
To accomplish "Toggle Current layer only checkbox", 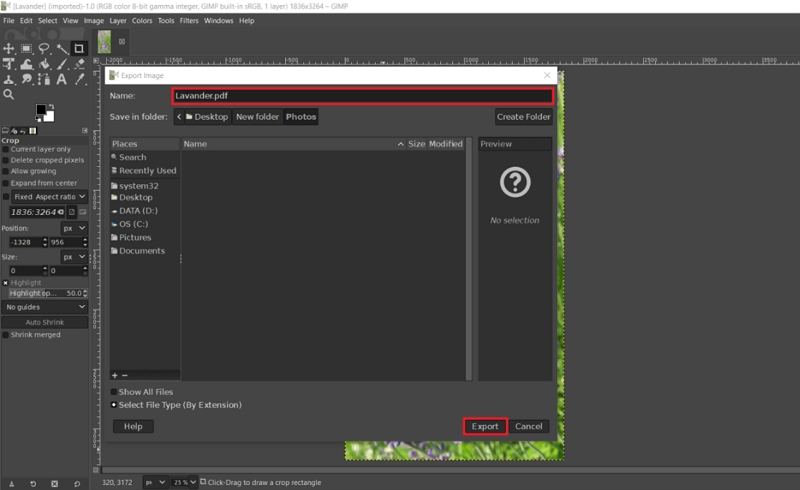I will (x=6, y=150).
